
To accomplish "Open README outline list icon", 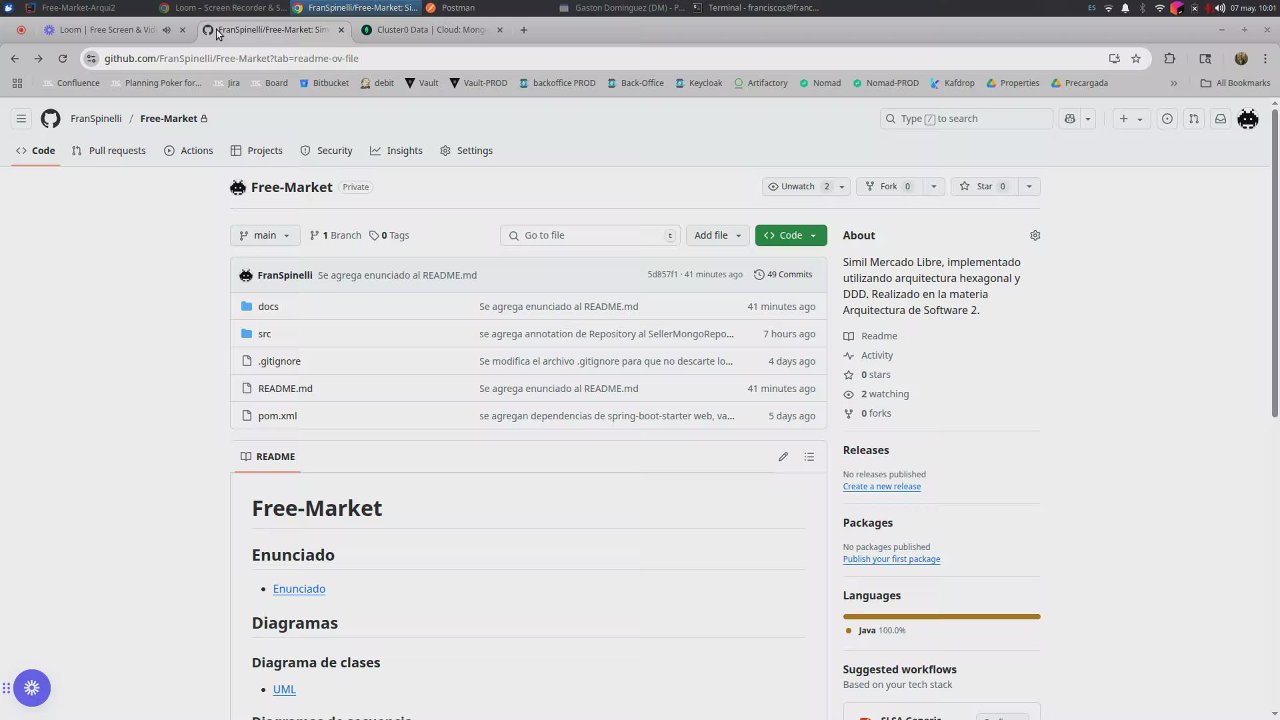I will click(x=809, y=457).
